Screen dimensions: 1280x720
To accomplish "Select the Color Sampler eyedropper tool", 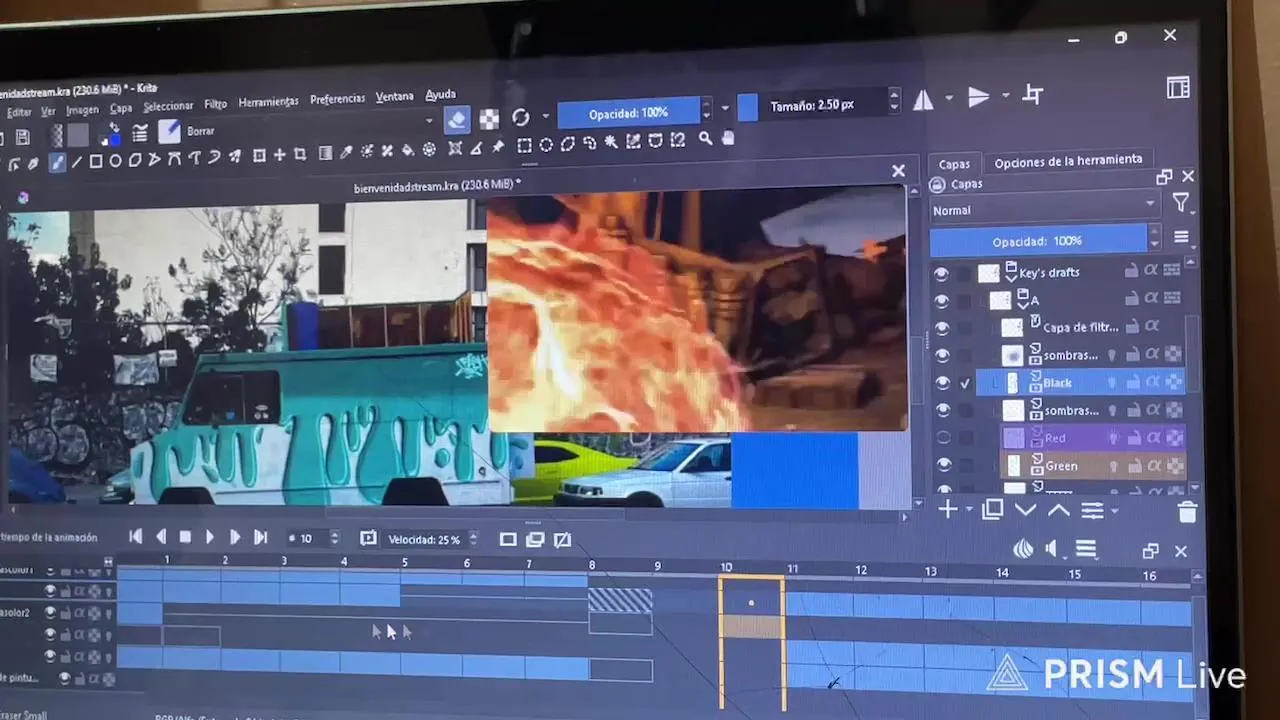I will pos(346,153).
